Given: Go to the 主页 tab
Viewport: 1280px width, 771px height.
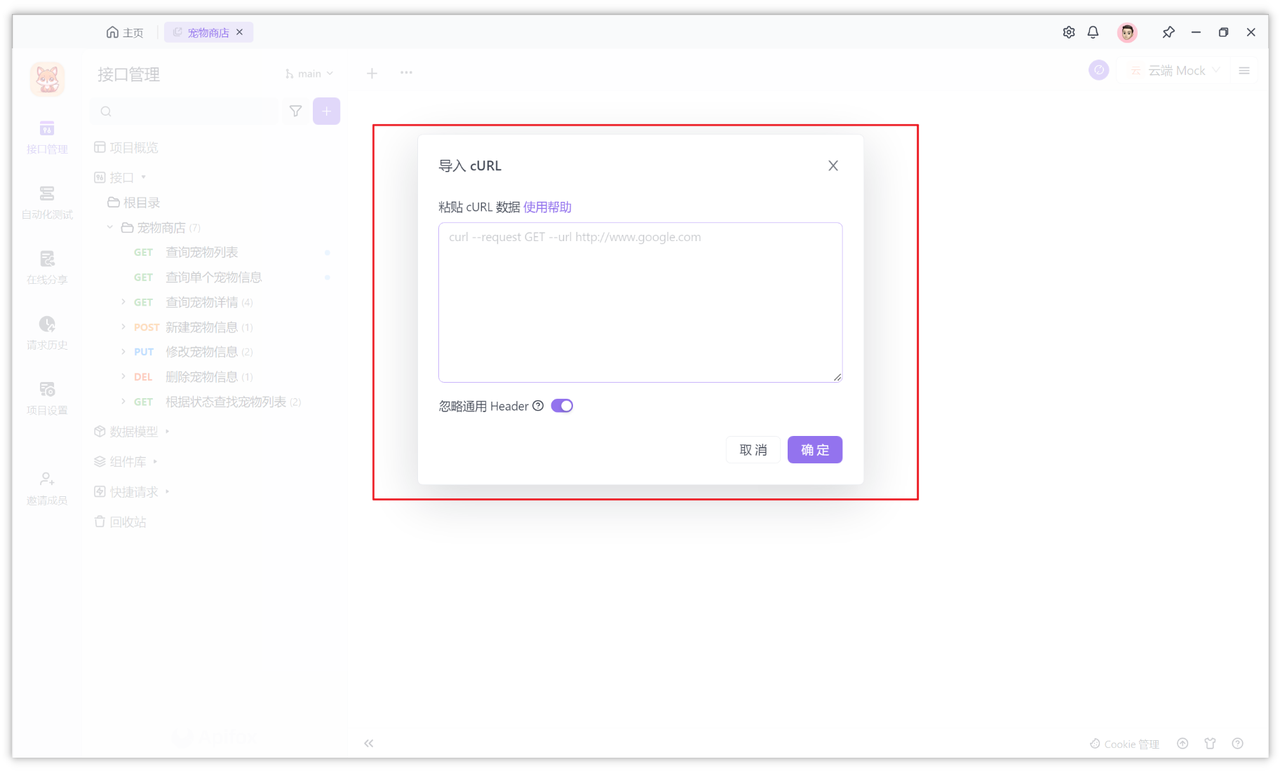Looking at the screenshot, I should (125, 32).
